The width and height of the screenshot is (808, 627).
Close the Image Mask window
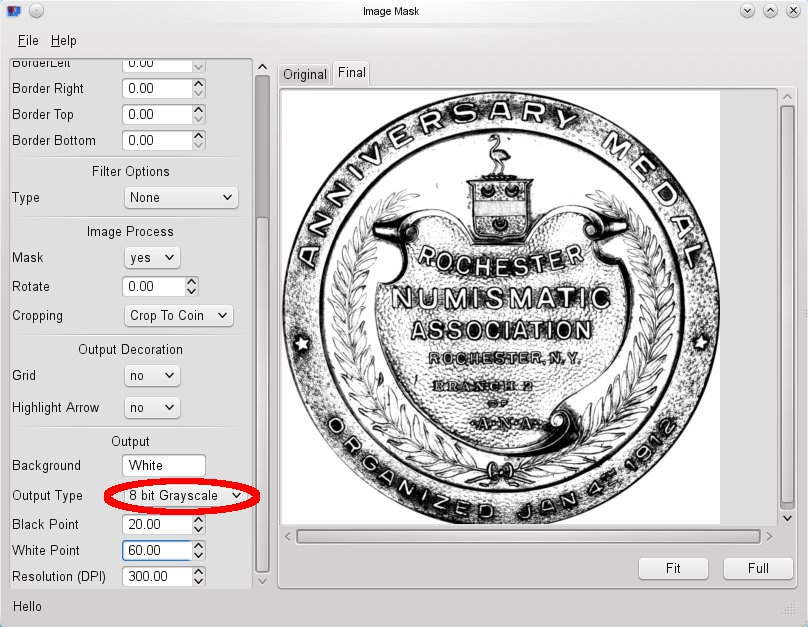tap(793, 10)
